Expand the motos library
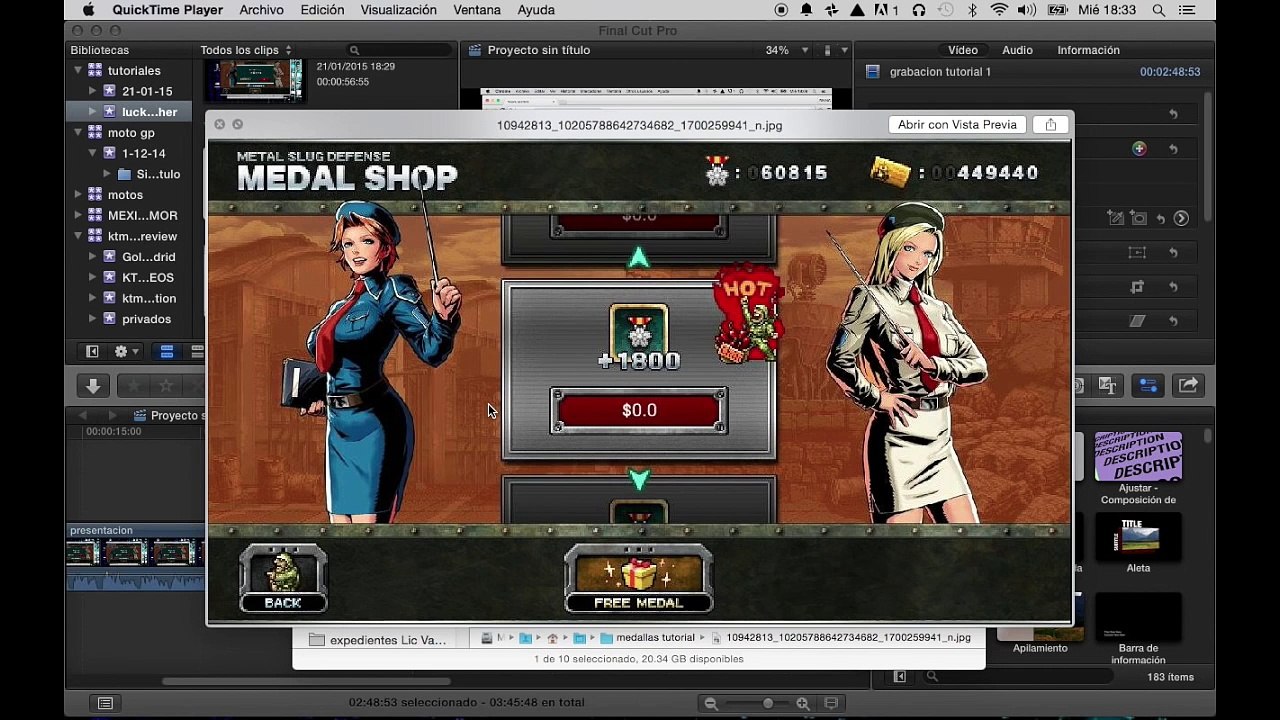The height and width of the screenshot is (720, 1280). [78, 195]
